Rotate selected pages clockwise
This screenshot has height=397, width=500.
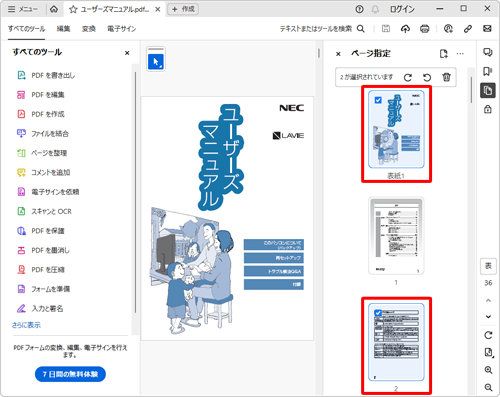[408, 77]
